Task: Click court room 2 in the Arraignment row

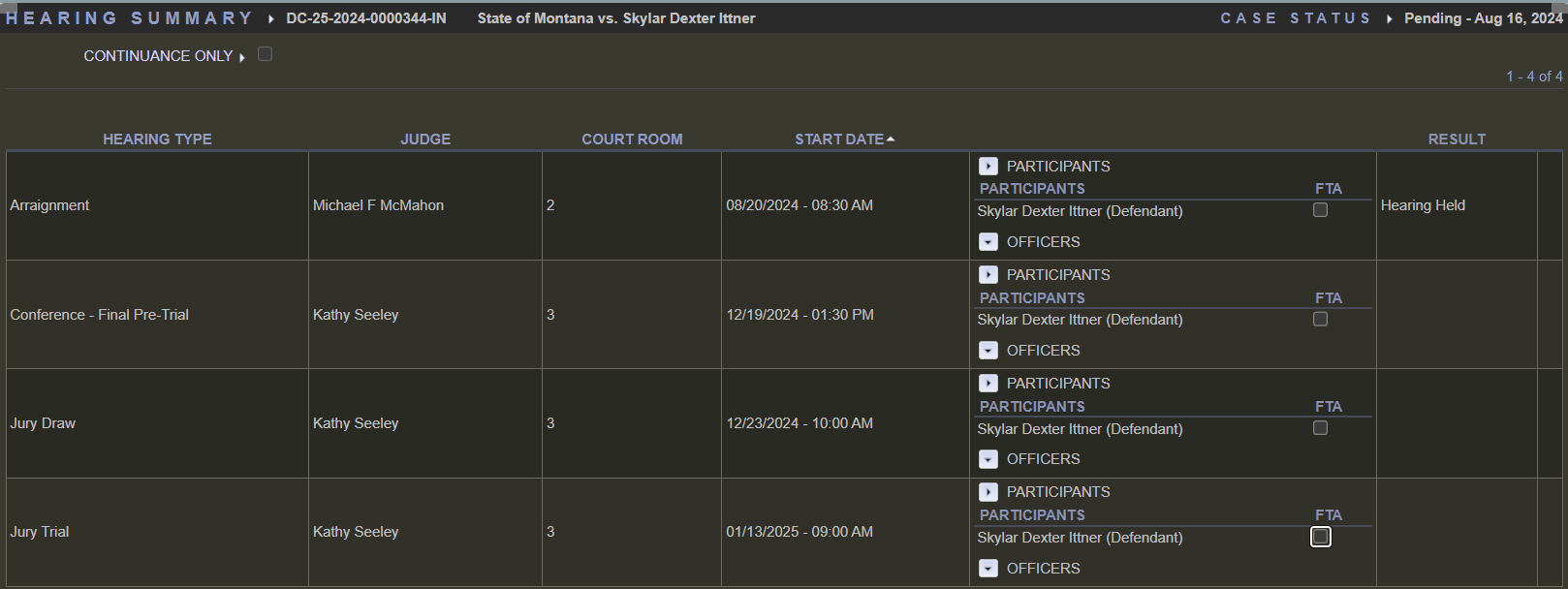Action: click(x=550, y=205)
